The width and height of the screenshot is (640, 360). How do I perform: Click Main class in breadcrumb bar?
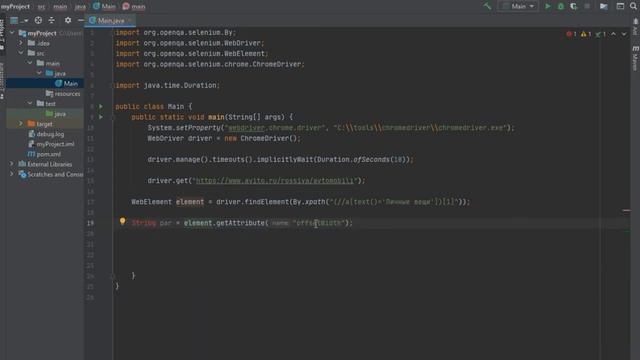(104, 7)
